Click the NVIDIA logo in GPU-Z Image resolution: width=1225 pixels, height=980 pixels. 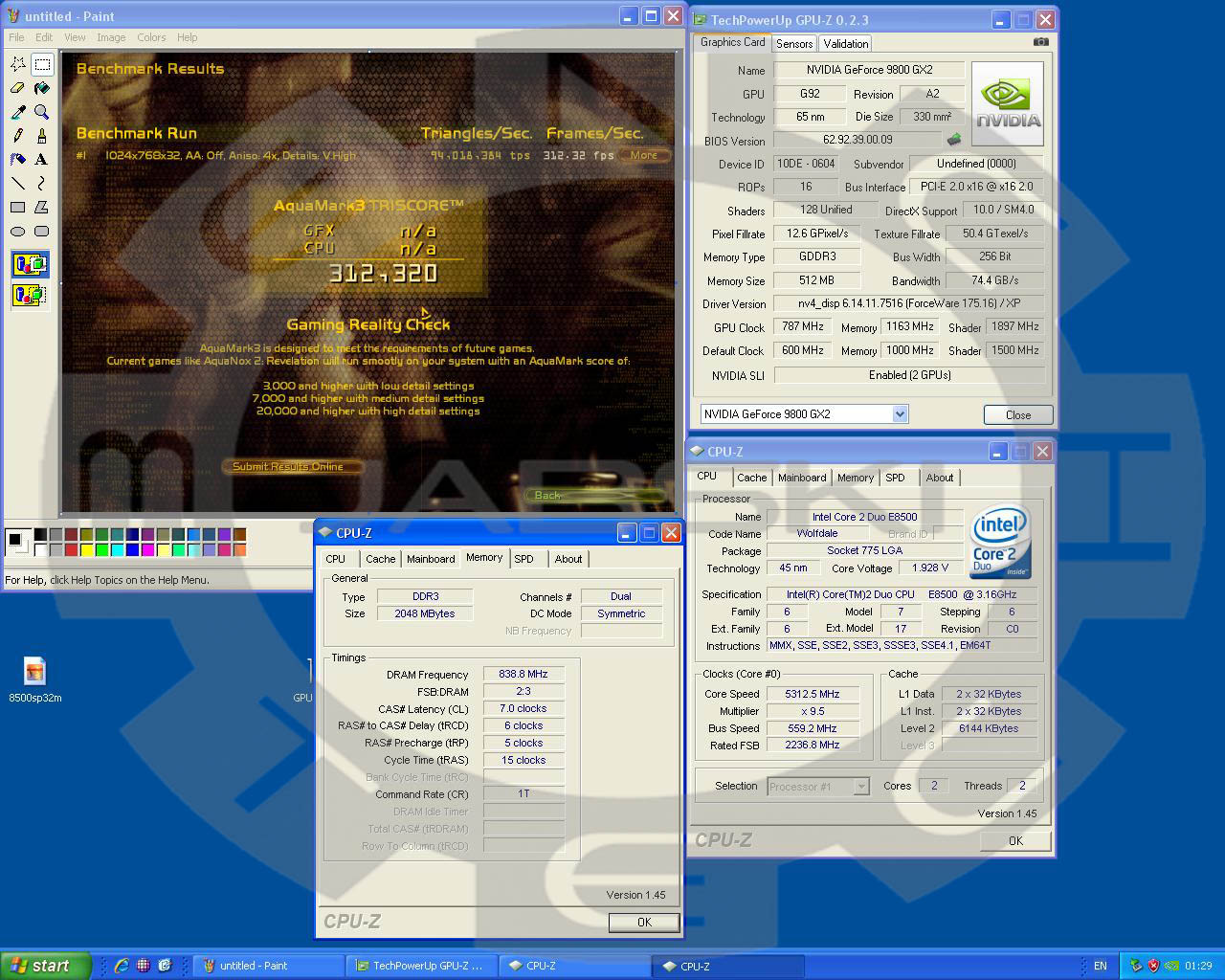coord(1008,104)
